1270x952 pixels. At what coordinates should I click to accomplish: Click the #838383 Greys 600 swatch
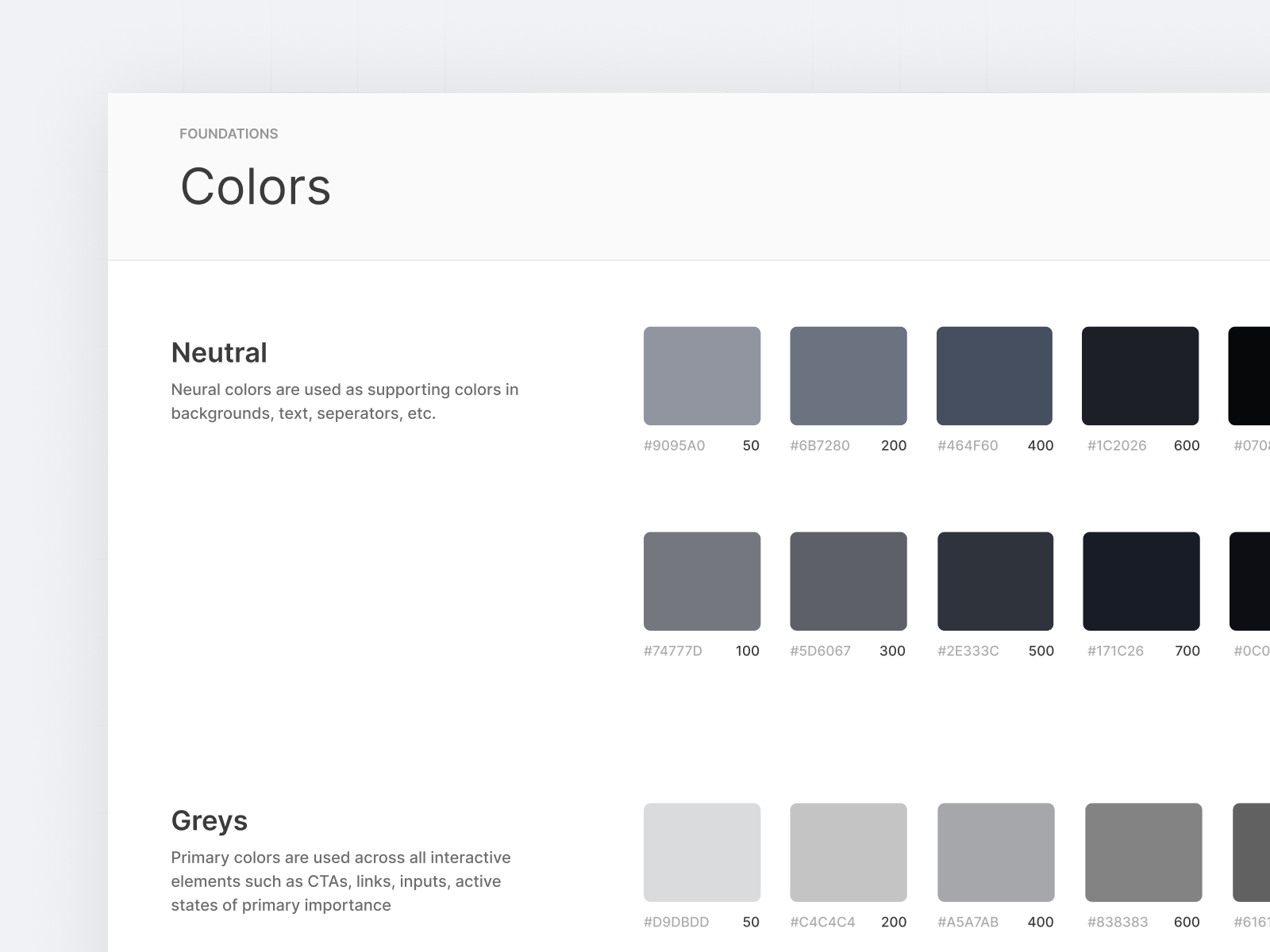pos(1141,852)
